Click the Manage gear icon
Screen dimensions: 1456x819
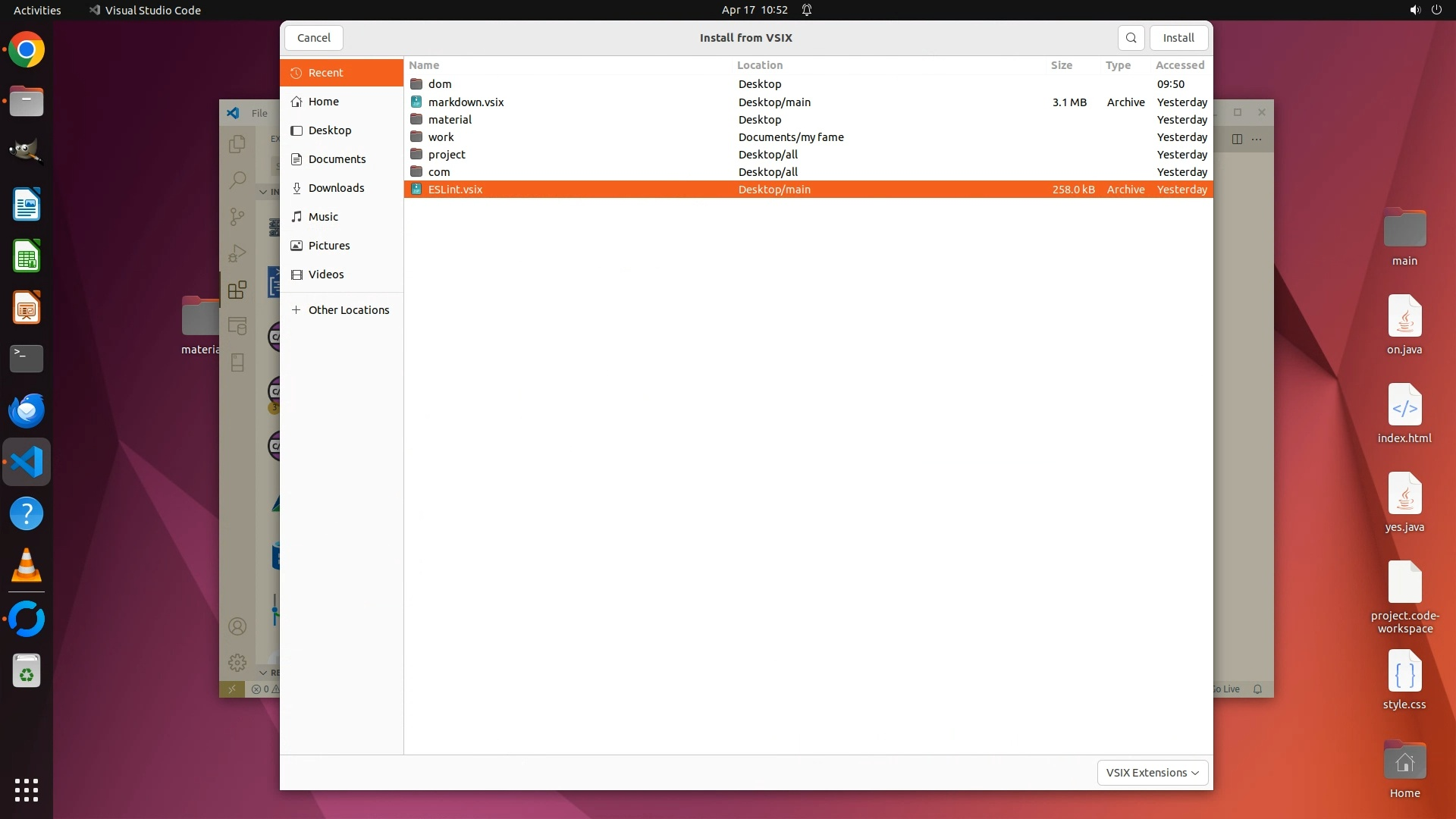[x=237, y=663]
